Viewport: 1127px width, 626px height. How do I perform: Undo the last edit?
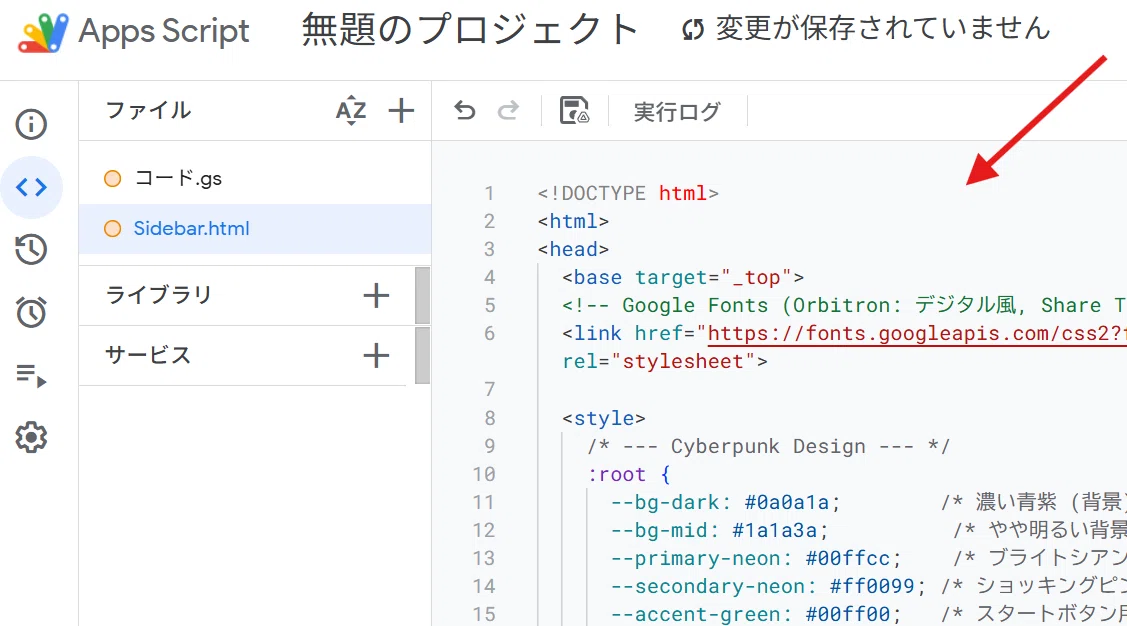pos(465,111)
